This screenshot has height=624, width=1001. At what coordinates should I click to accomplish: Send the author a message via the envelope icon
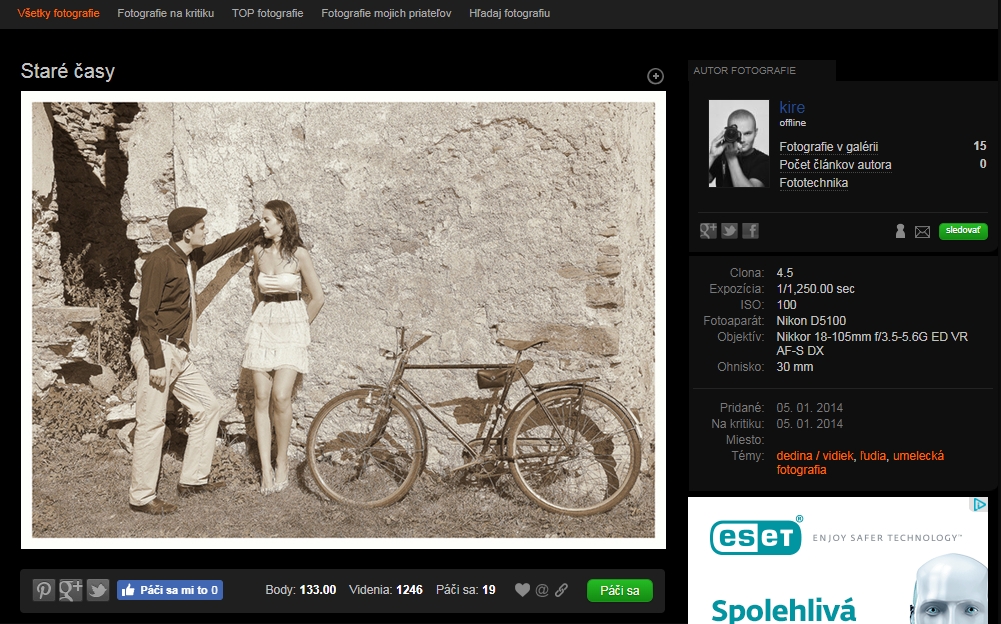coord(922,232)
